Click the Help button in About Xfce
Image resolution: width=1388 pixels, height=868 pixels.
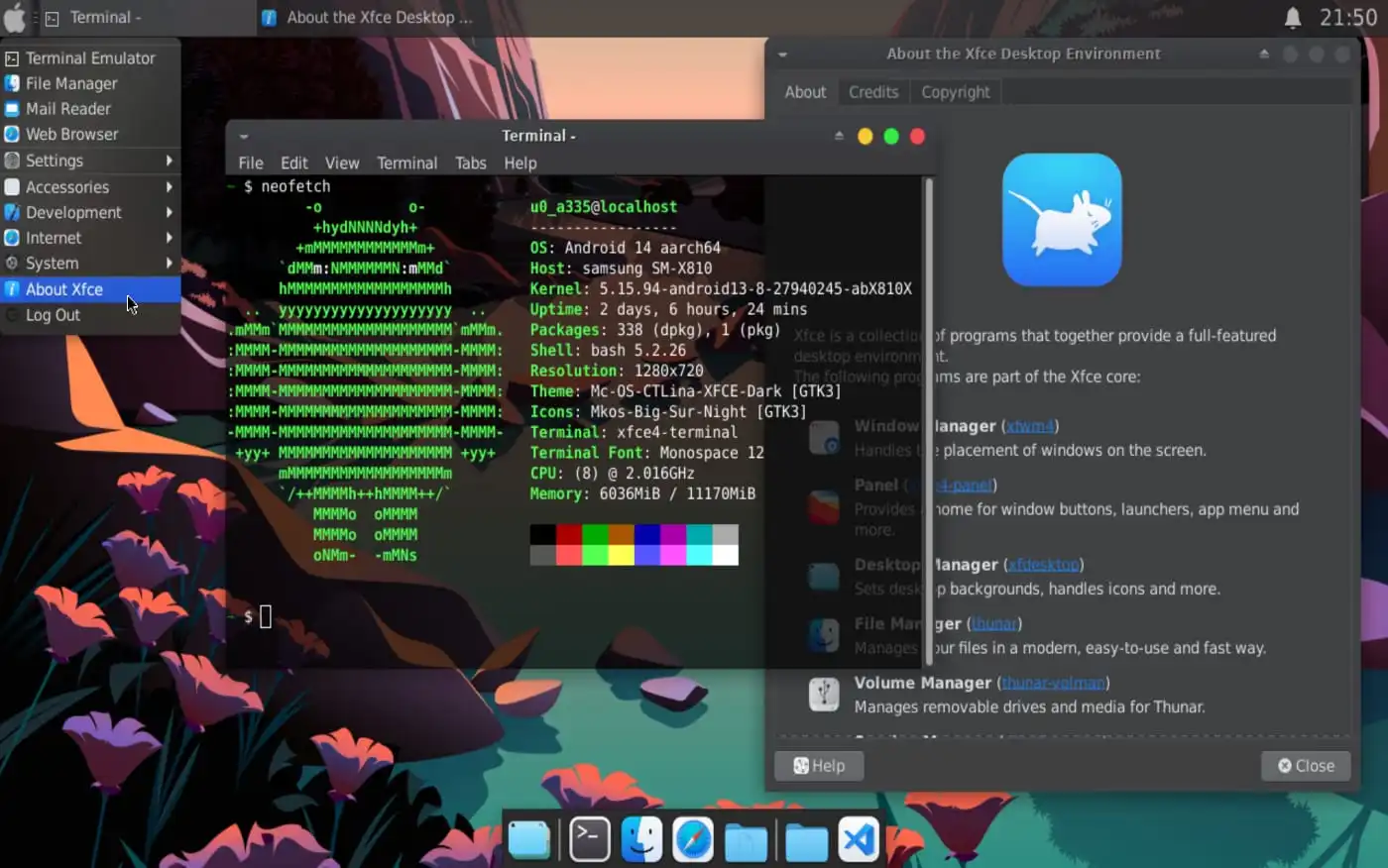(x=819, y=766)
